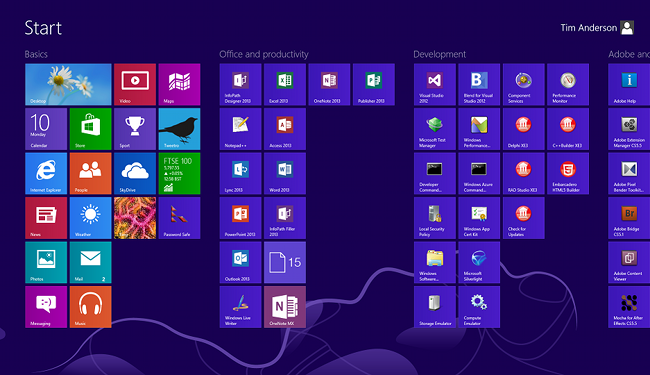Launch the Video app tile

coord(135,85)
